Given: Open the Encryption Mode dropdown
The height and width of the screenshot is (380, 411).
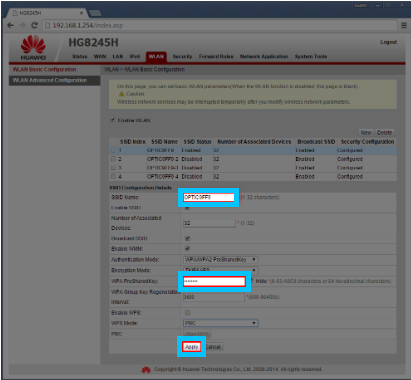Looking at the screenshot, I should pos(221,270).
